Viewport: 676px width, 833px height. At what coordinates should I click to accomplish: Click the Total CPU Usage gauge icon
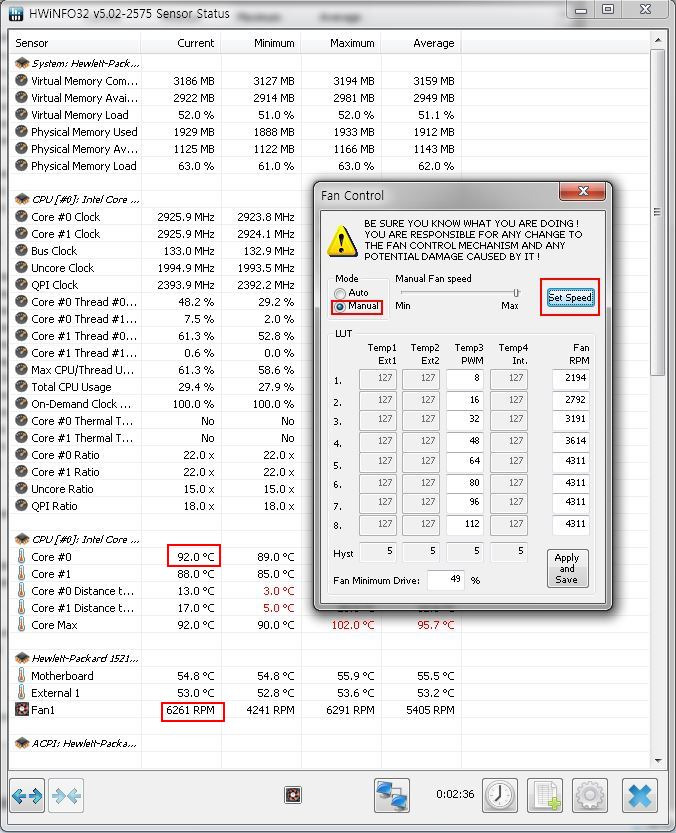click(22, 386)
